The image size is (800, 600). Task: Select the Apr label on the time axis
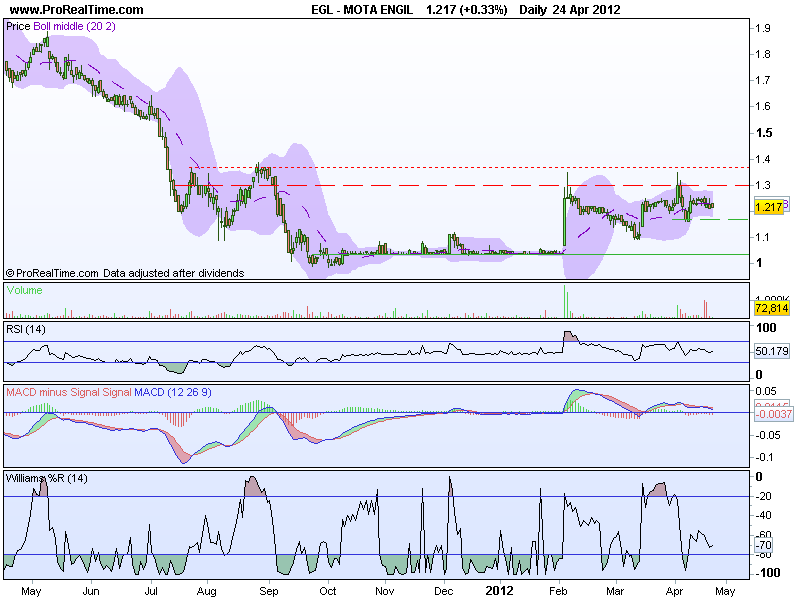point(674,591)
